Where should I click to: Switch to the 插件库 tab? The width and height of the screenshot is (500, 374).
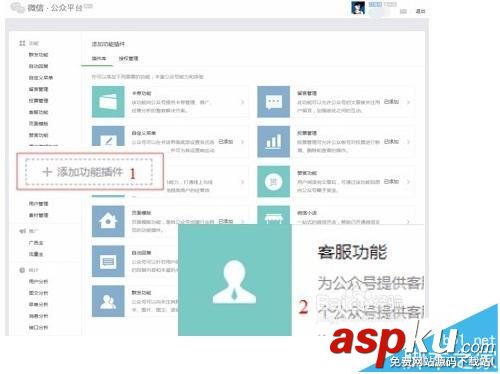[x=99, y=58]
